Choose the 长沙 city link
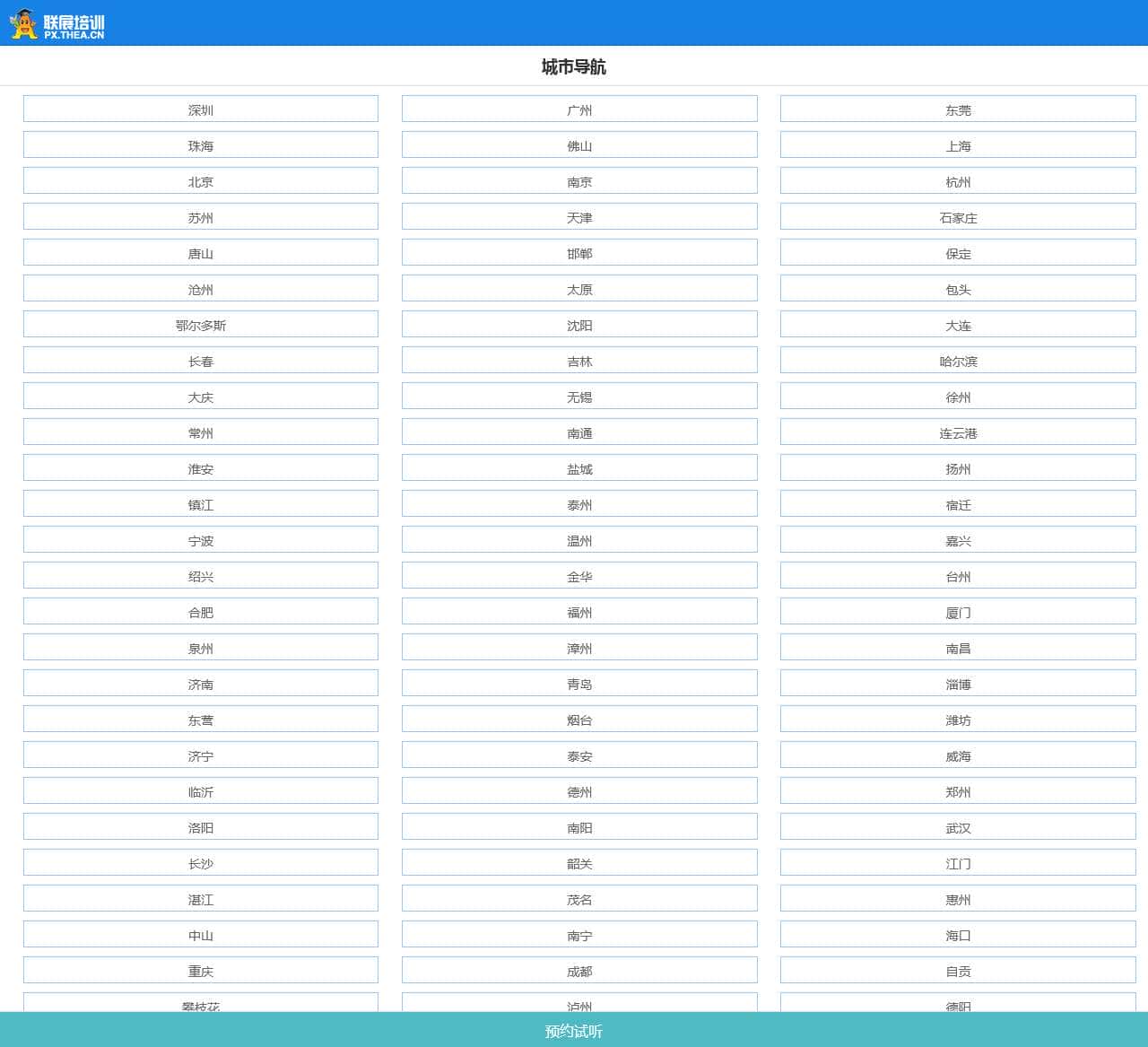Image resolution: width=1148 pixels, height=1047 pixels. [x=201, y=863]
